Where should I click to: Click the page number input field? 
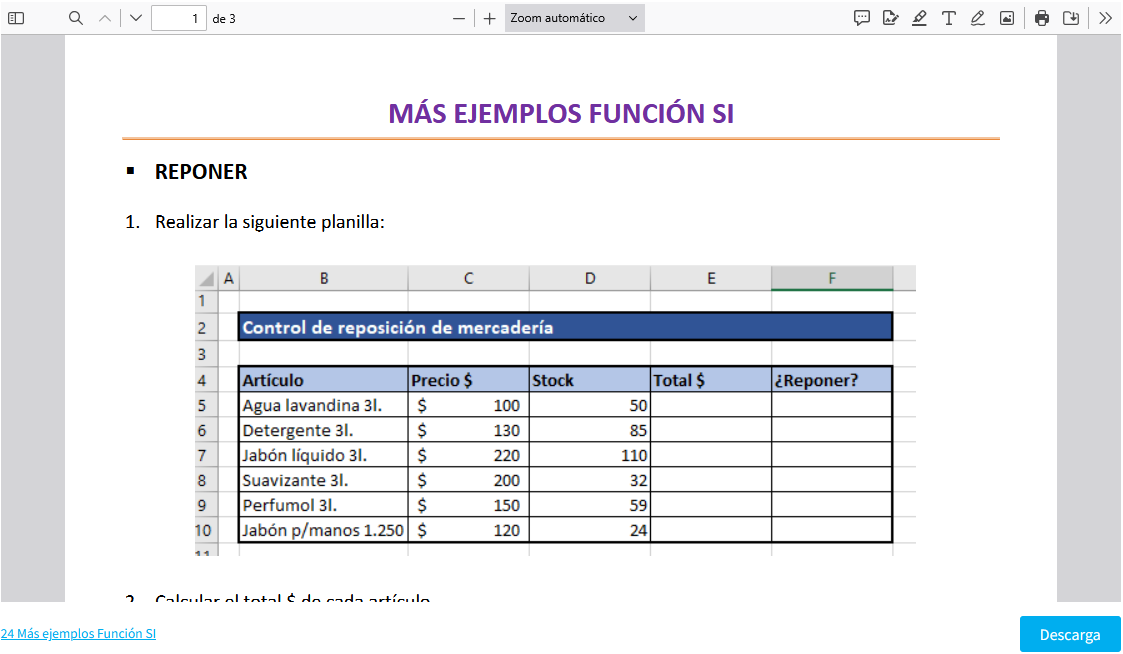[x=178, y=18]
